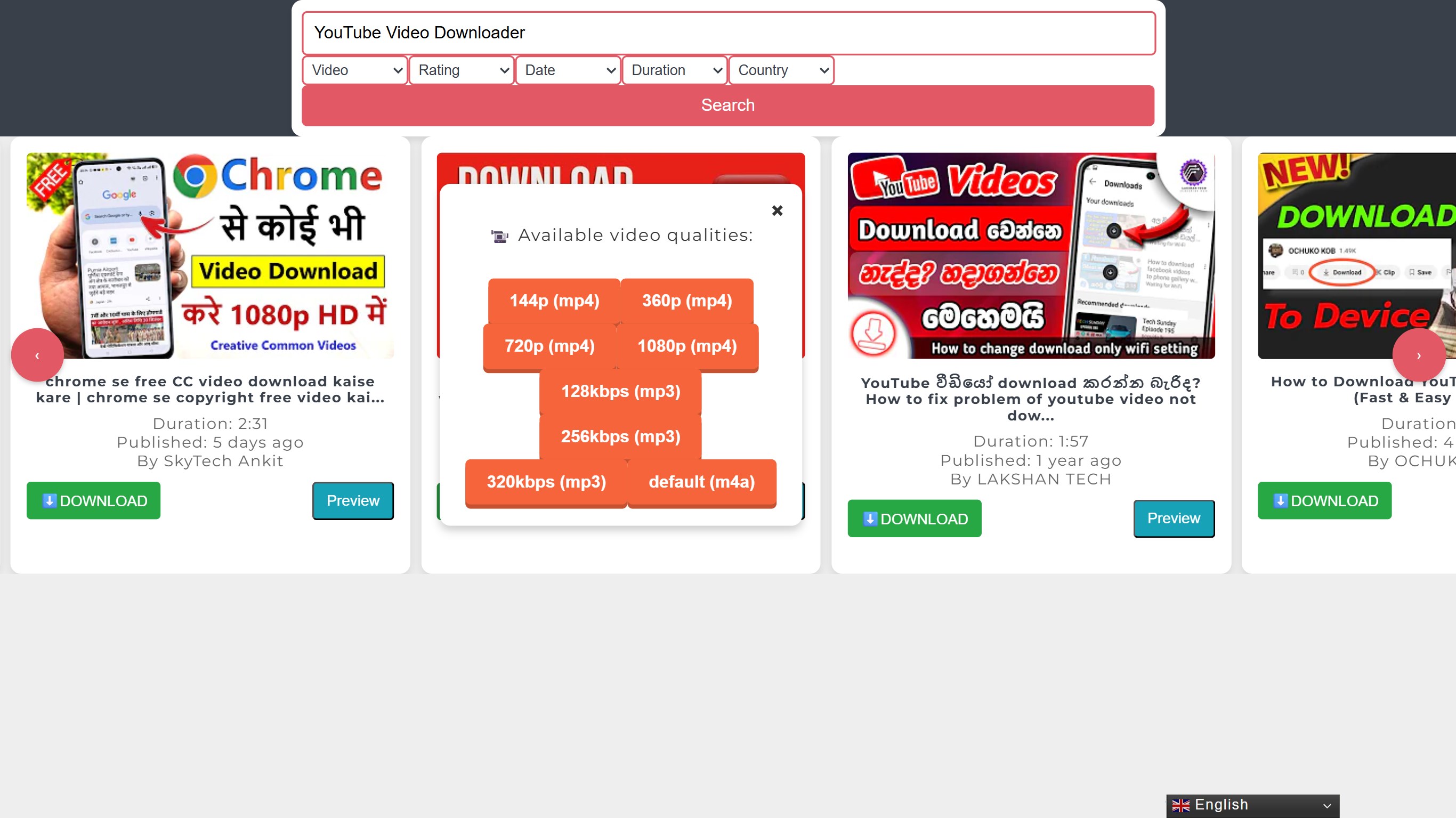
Task: Expand the Duration filter dropdown
Action: pos(675,70)
